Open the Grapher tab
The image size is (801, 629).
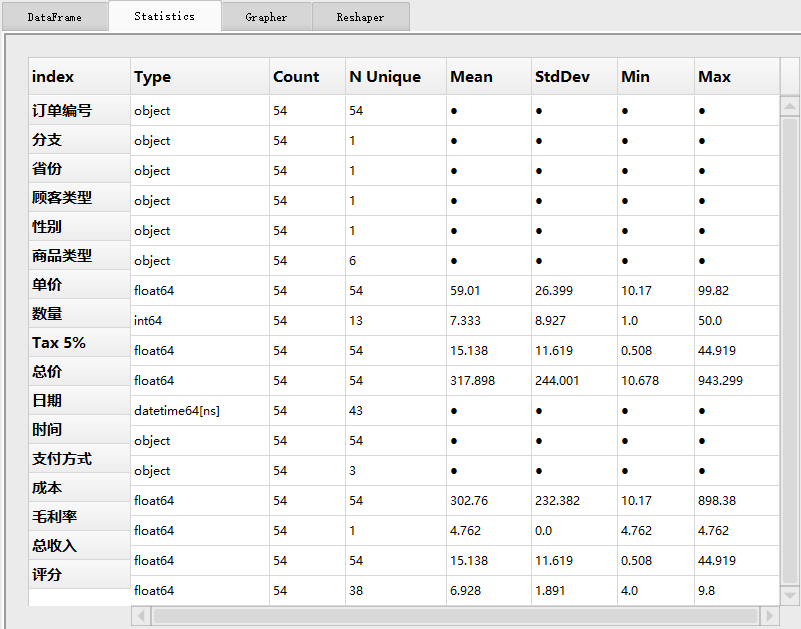coord(266,17)
